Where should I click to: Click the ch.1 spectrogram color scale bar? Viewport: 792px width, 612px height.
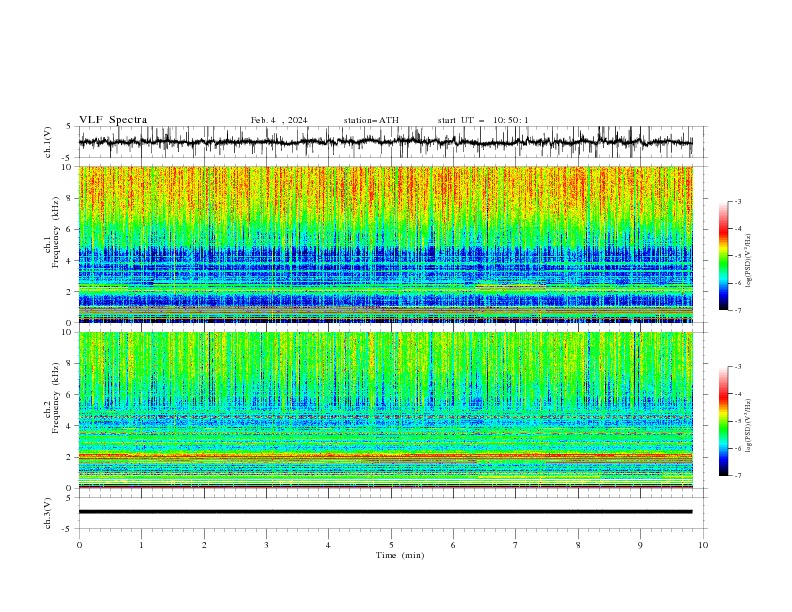[724, 256]
